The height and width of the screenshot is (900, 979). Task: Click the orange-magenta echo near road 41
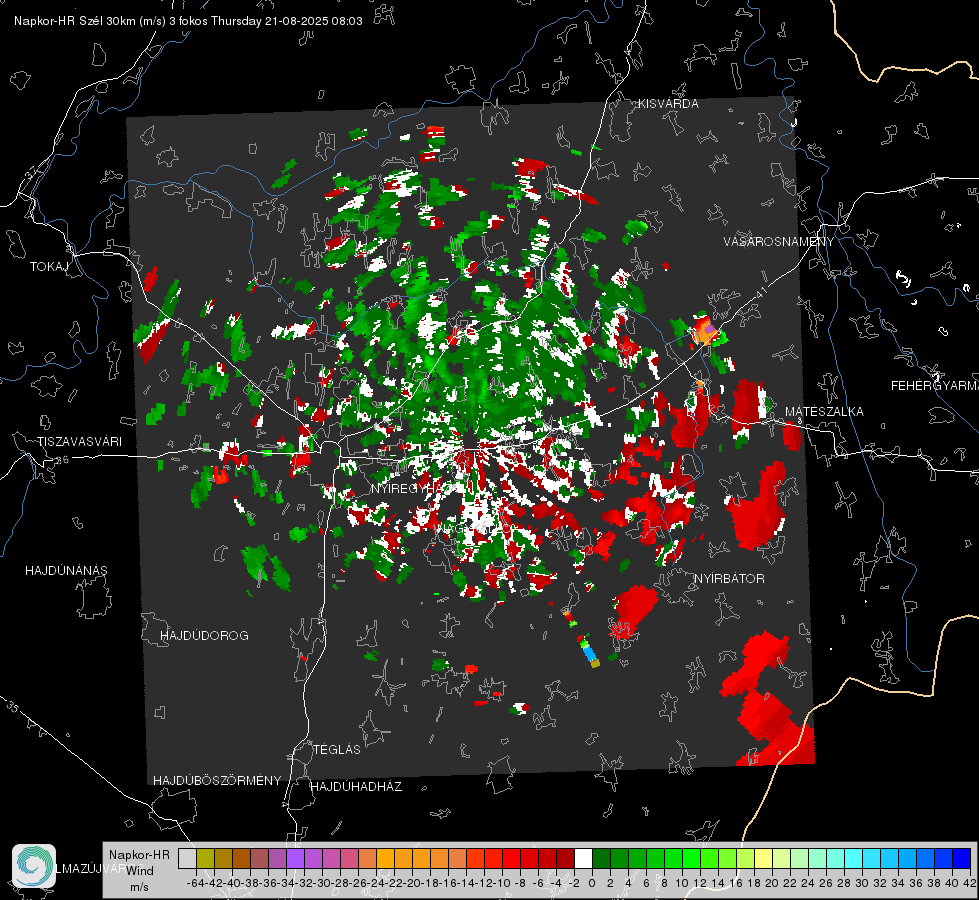(x=705, y=331)
